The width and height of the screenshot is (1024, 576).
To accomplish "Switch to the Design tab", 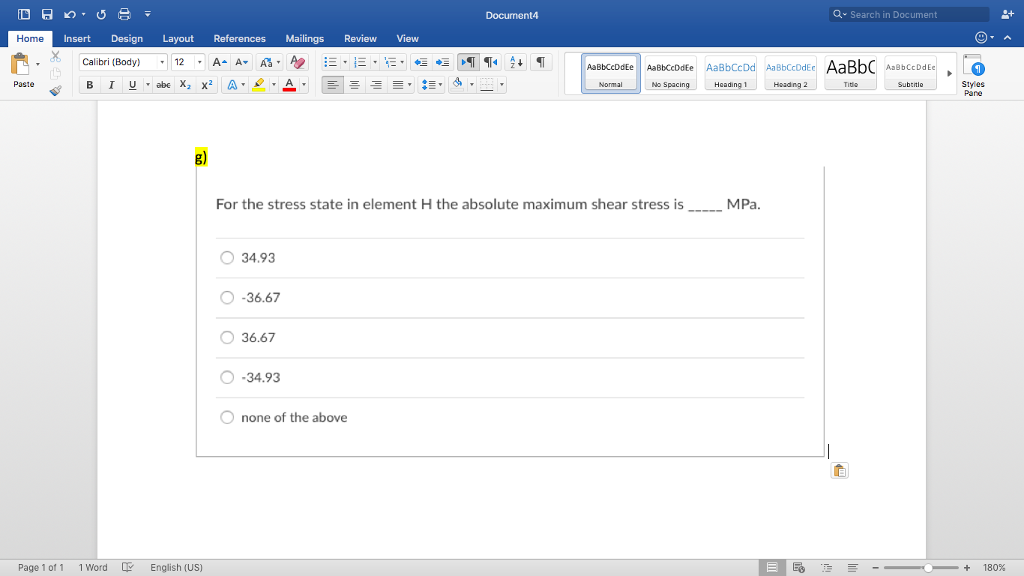I will 127,39.
